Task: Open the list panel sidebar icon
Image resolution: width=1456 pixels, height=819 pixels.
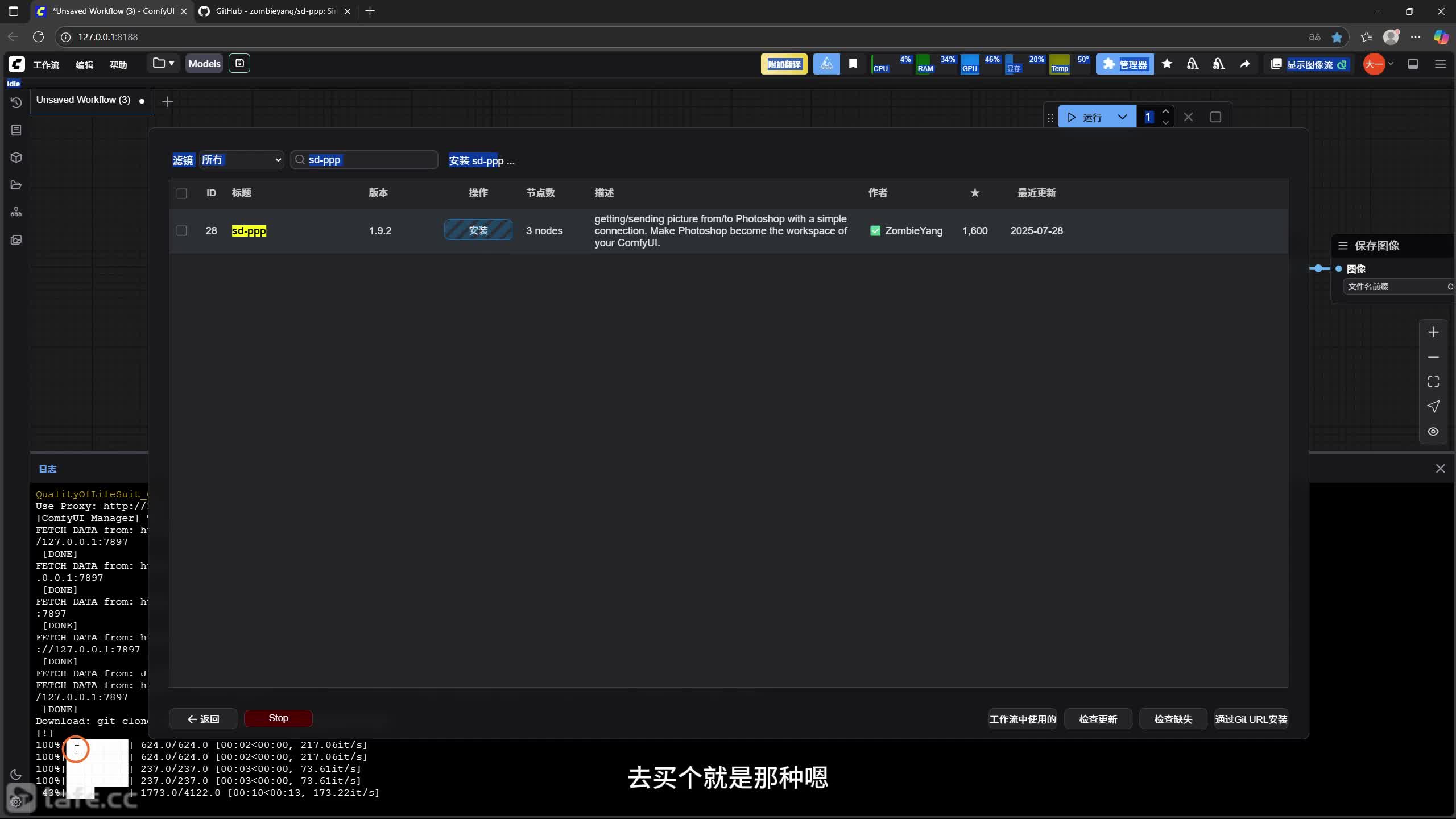Action: click(x=16, y=130)
